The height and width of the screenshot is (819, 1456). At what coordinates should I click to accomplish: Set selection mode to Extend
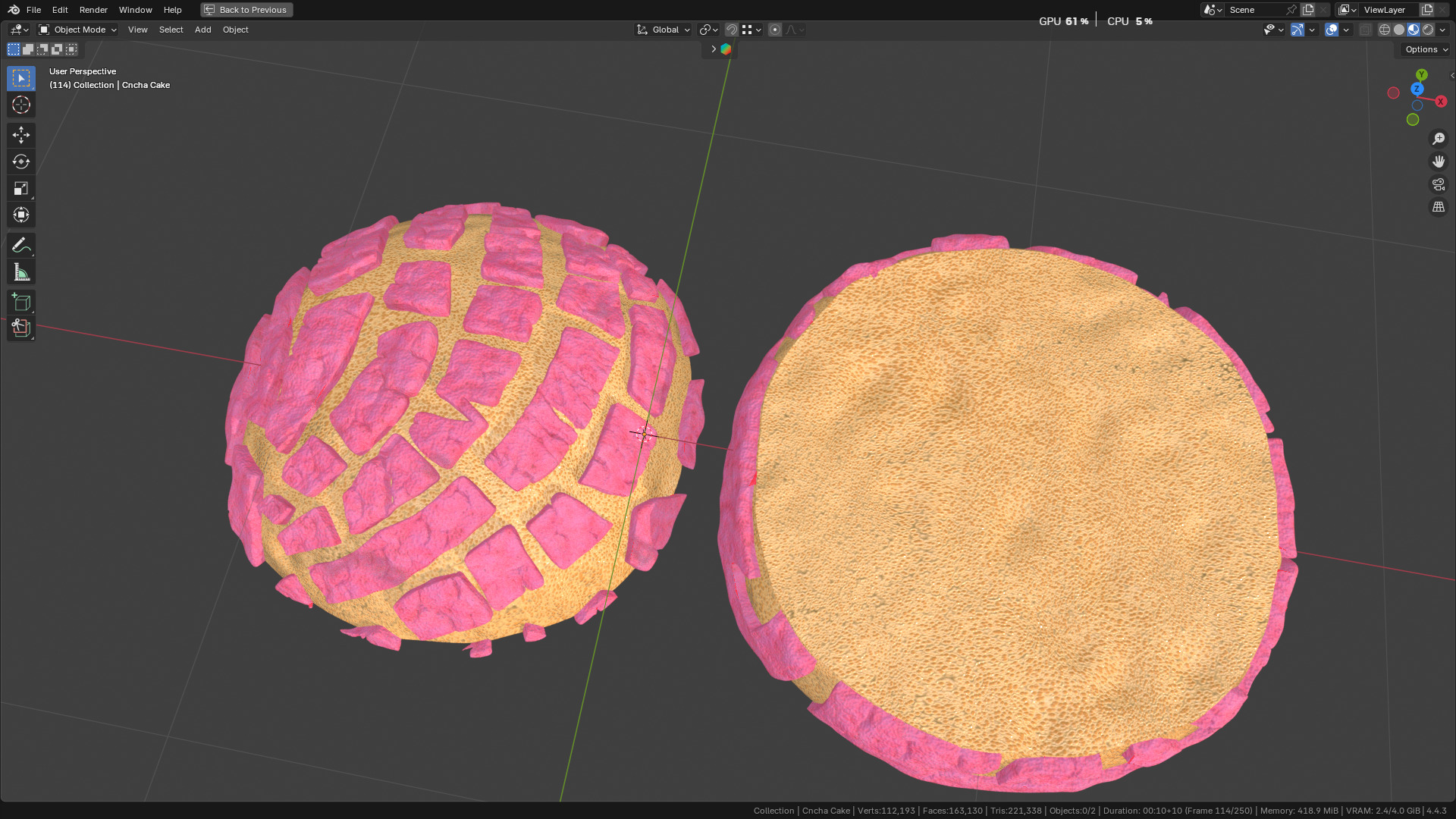[x=28, y=49]
